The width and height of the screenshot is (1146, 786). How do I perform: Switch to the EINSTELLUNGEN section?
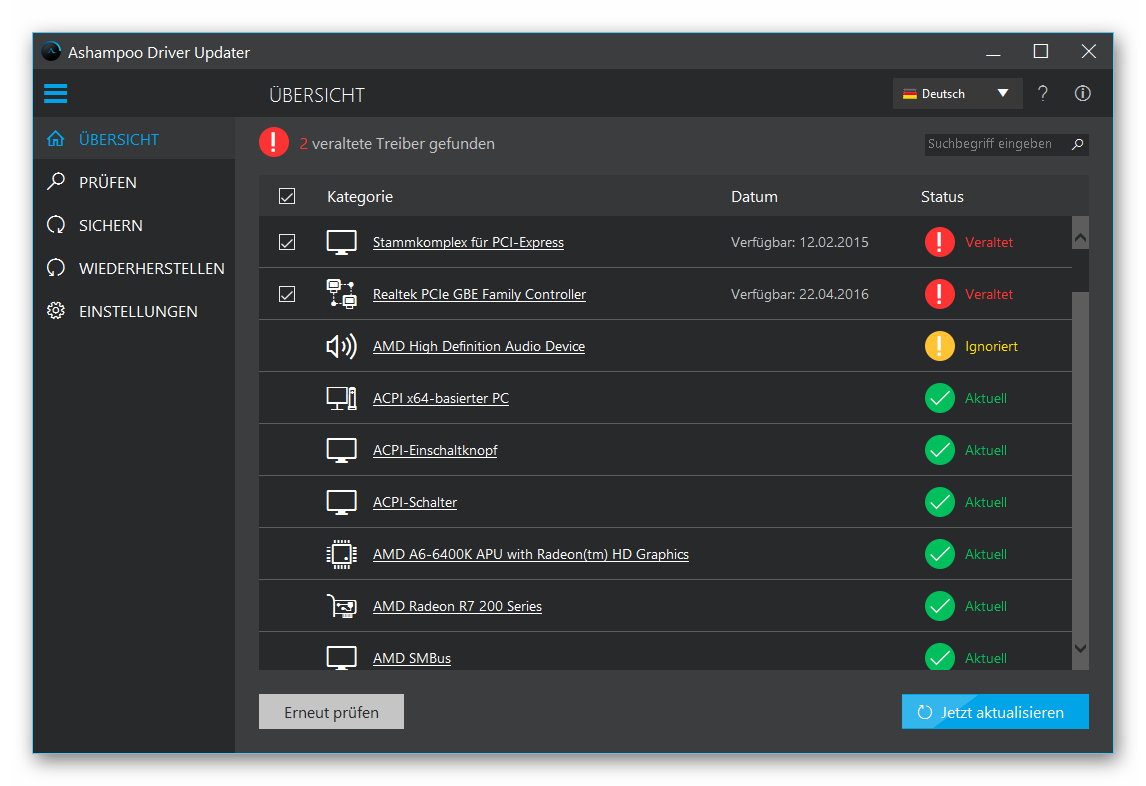click(x=137, y=311)
